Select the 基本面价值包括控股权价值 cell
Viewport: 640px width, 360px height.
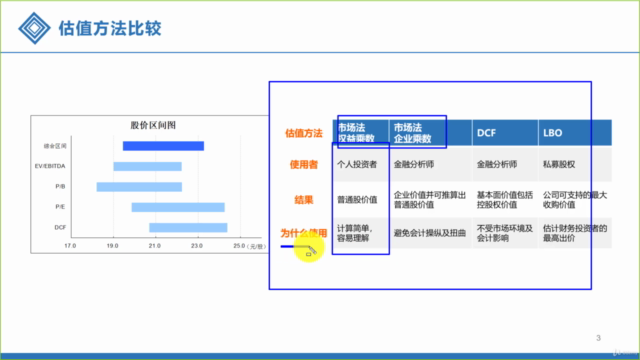[x=505, y=200]
